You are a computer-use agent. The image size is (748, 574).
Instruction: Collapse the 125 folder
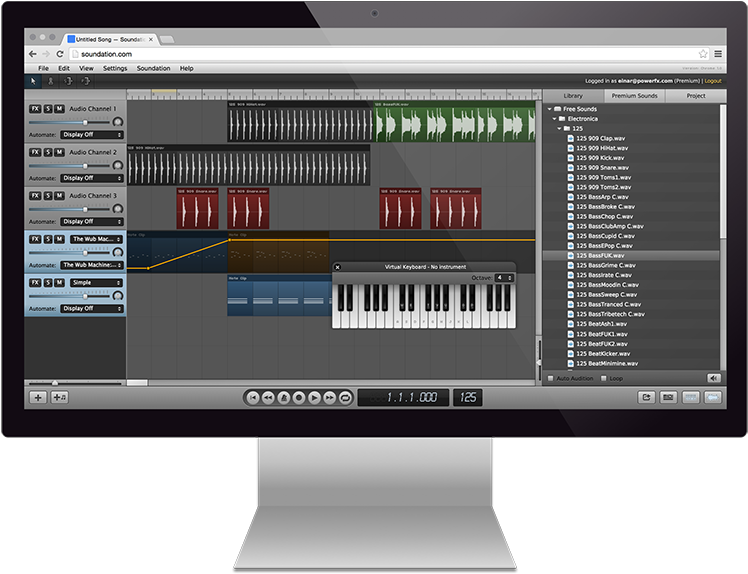pyautogui.click(x=559, y=128)
